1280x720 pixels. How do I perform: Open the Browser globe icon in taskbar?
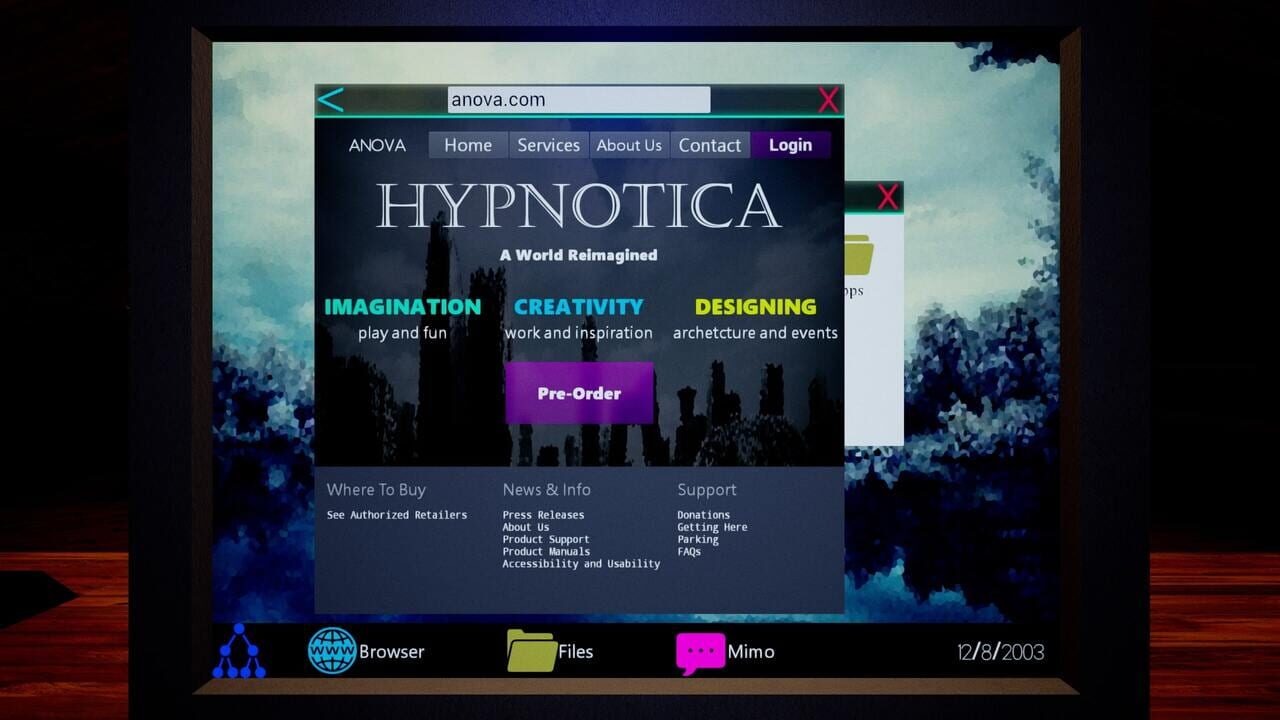(332, 651)
